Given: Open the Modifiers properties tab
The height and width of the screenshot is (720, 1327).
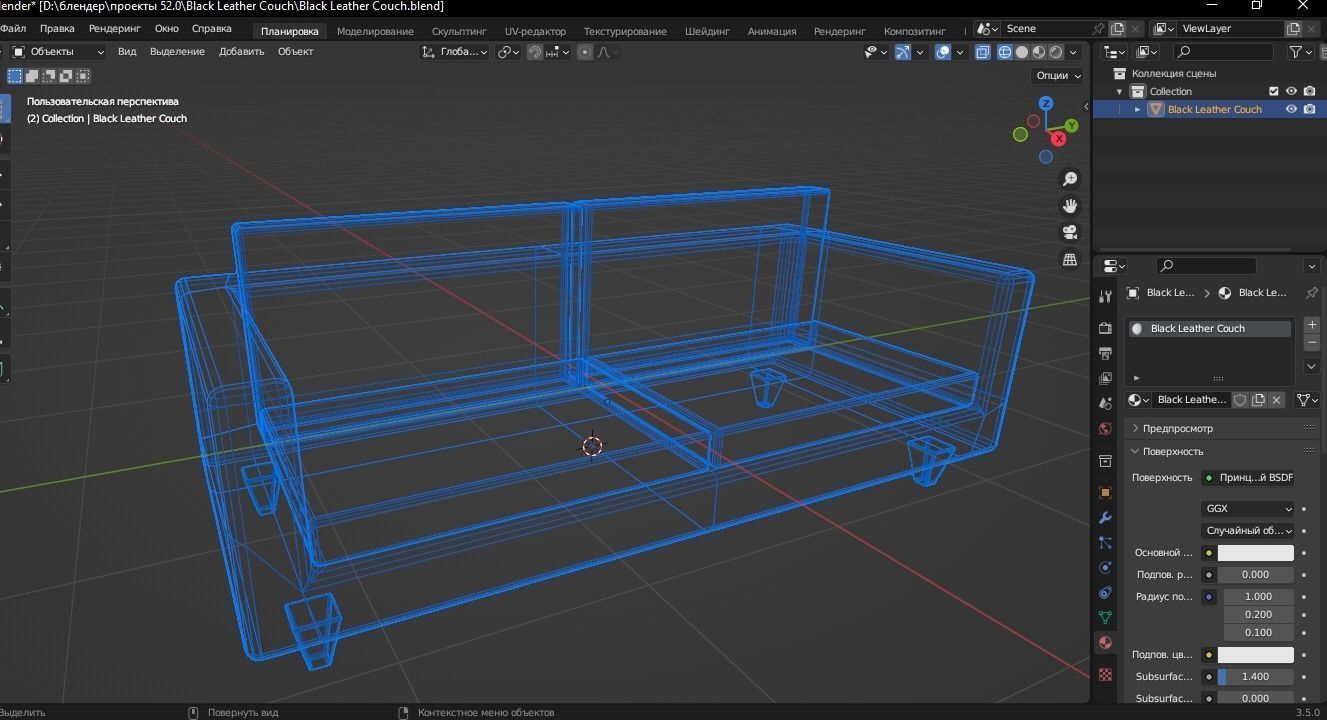Looking at the screenshot, I should pyautogui.click(x=1105, y=517).
